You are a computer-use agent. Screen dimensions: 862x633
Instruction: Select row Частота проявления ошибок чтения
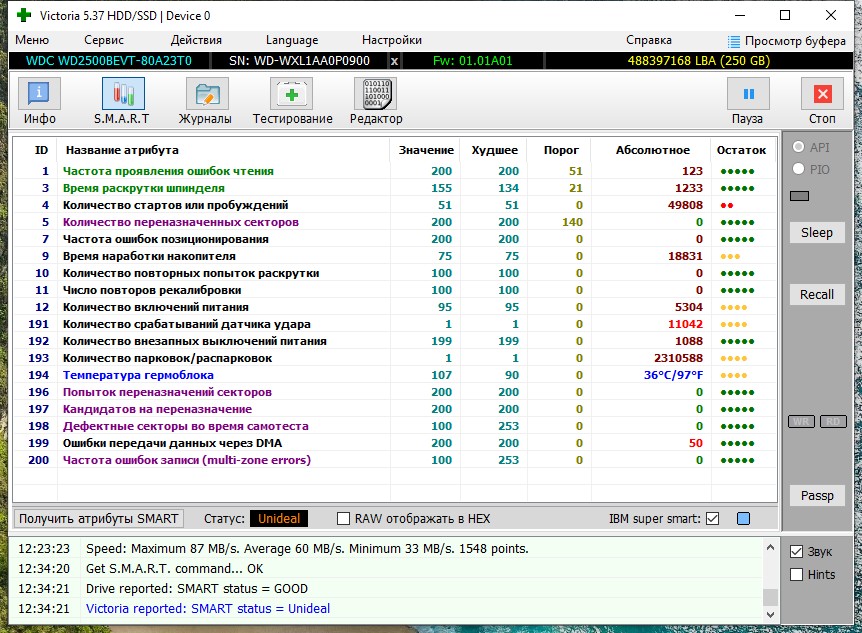[395, 171]
